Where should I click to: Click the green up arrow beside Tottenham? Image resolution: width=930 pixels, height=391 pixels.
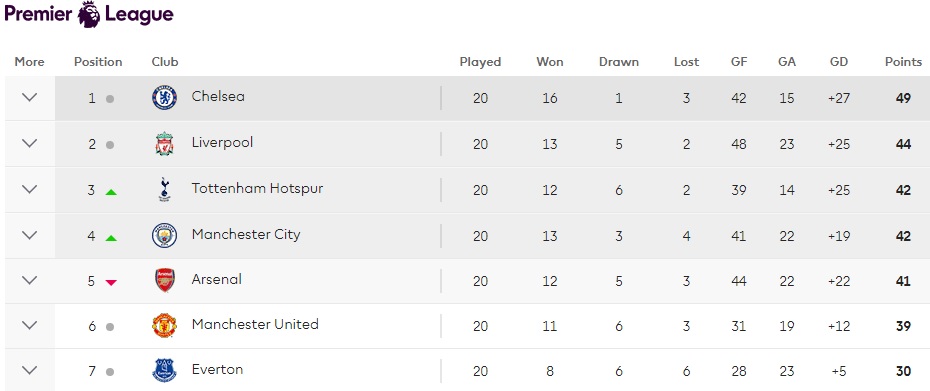coord(111,192)
